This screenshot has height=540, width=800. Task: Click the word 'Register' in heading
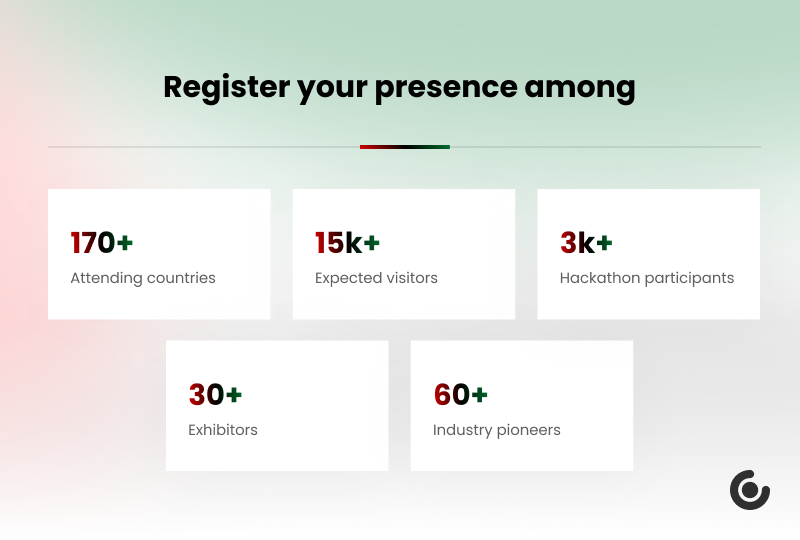pyautogui.click(x=227, y=87)
